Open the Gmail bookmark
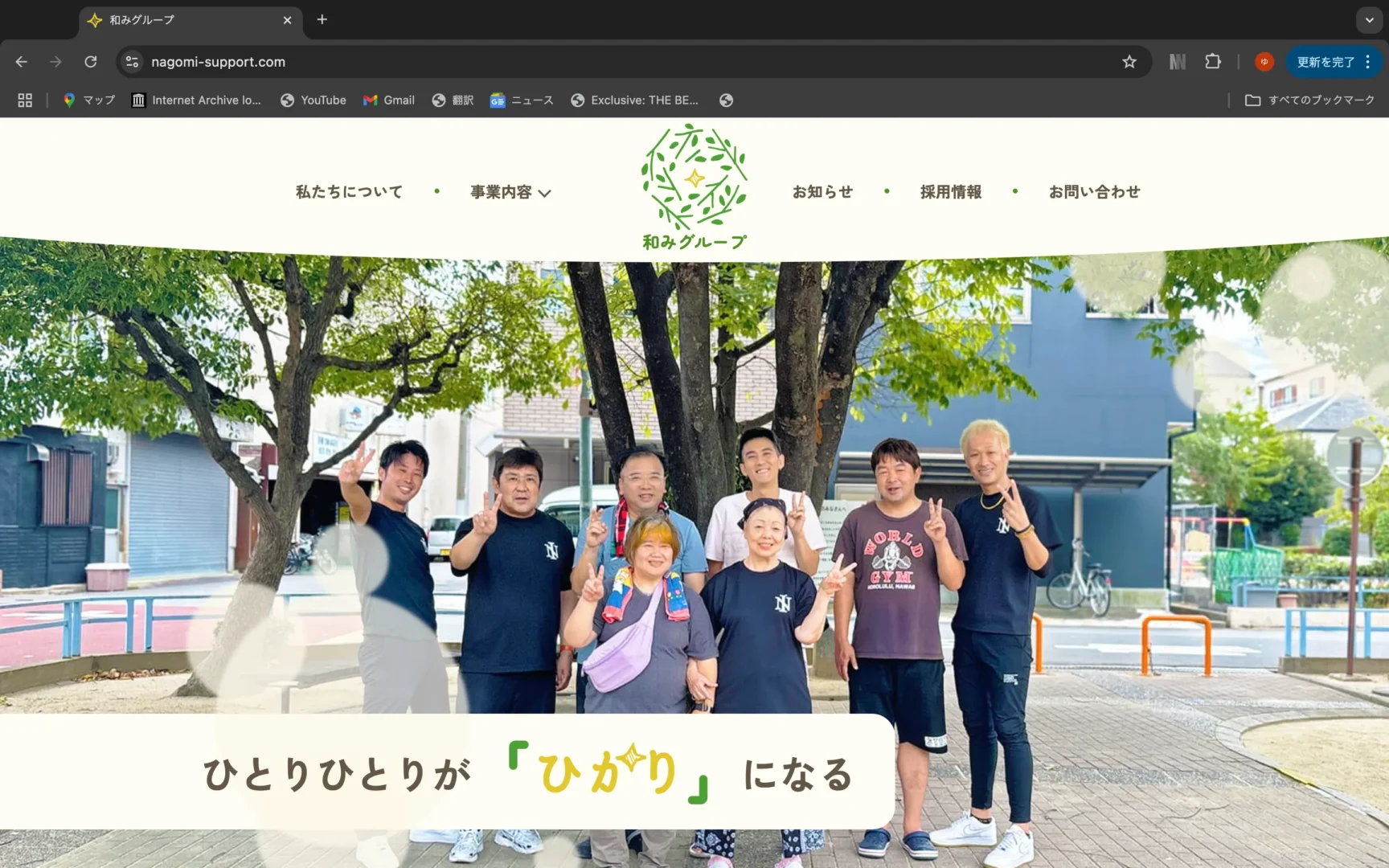 [x=389, y=100]
